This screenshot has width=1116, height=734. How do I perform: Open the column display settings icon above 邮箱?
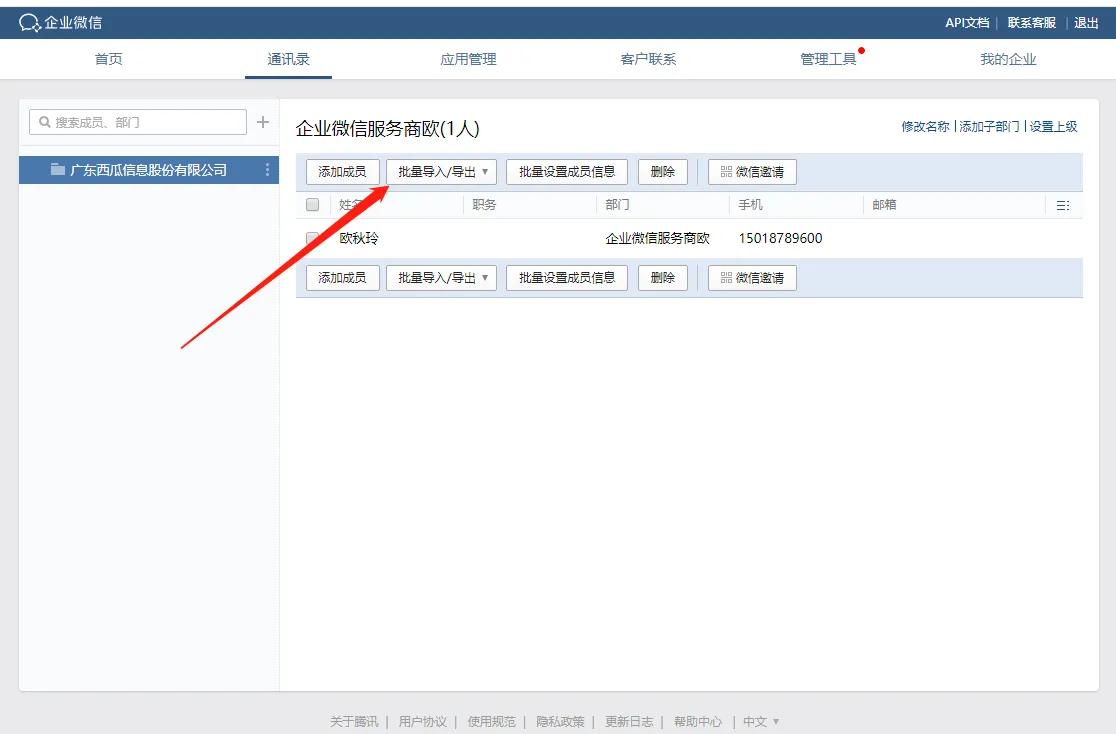1064,204
